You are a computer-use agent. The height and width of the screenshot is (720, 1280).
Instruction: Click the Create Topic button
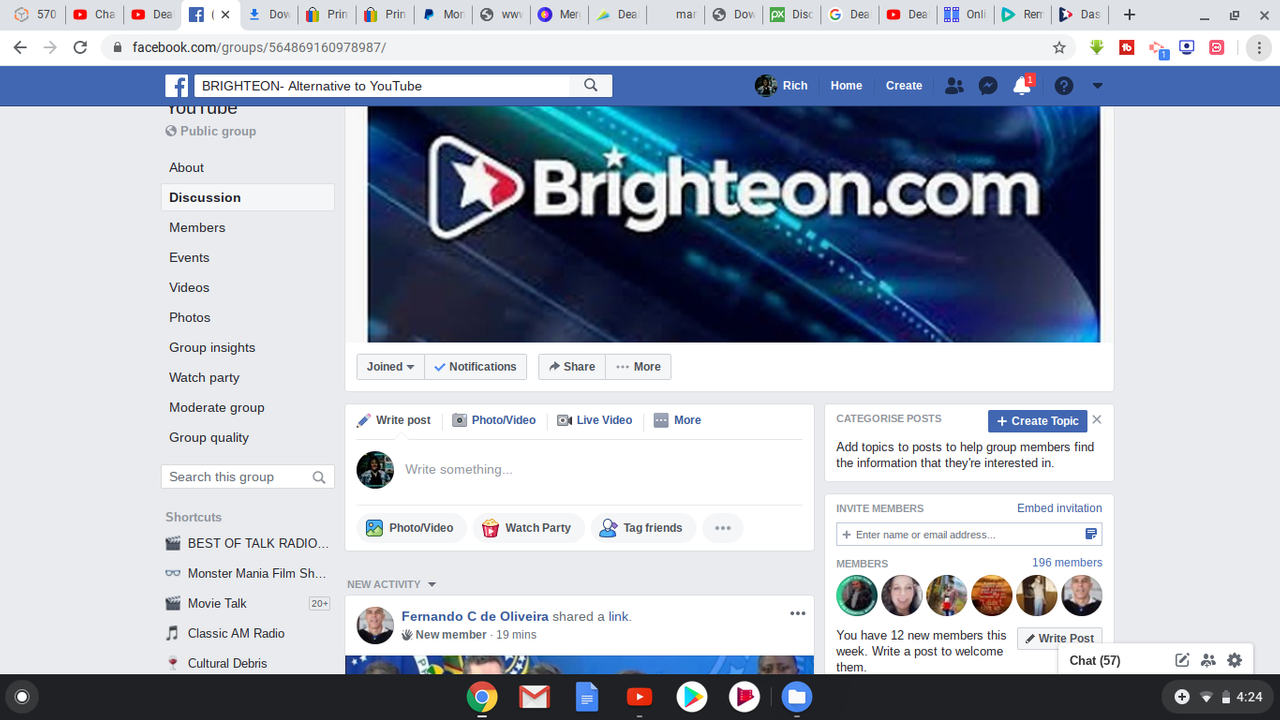pos(1037,421)
